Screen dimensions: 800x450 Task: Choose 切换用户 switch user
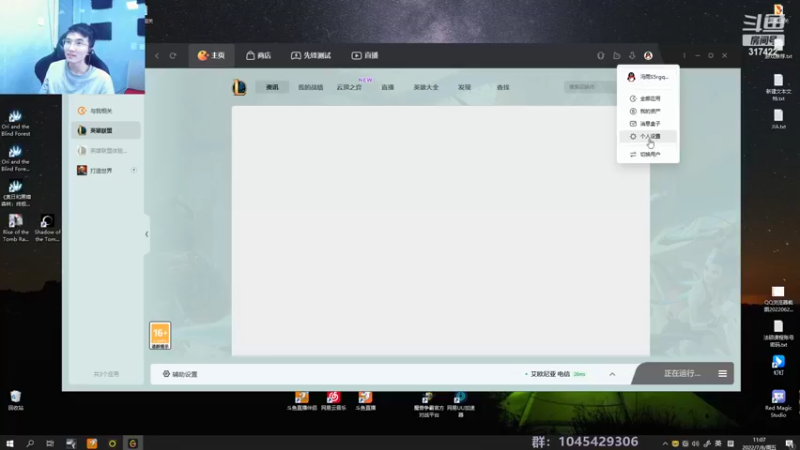click(648, 154)
